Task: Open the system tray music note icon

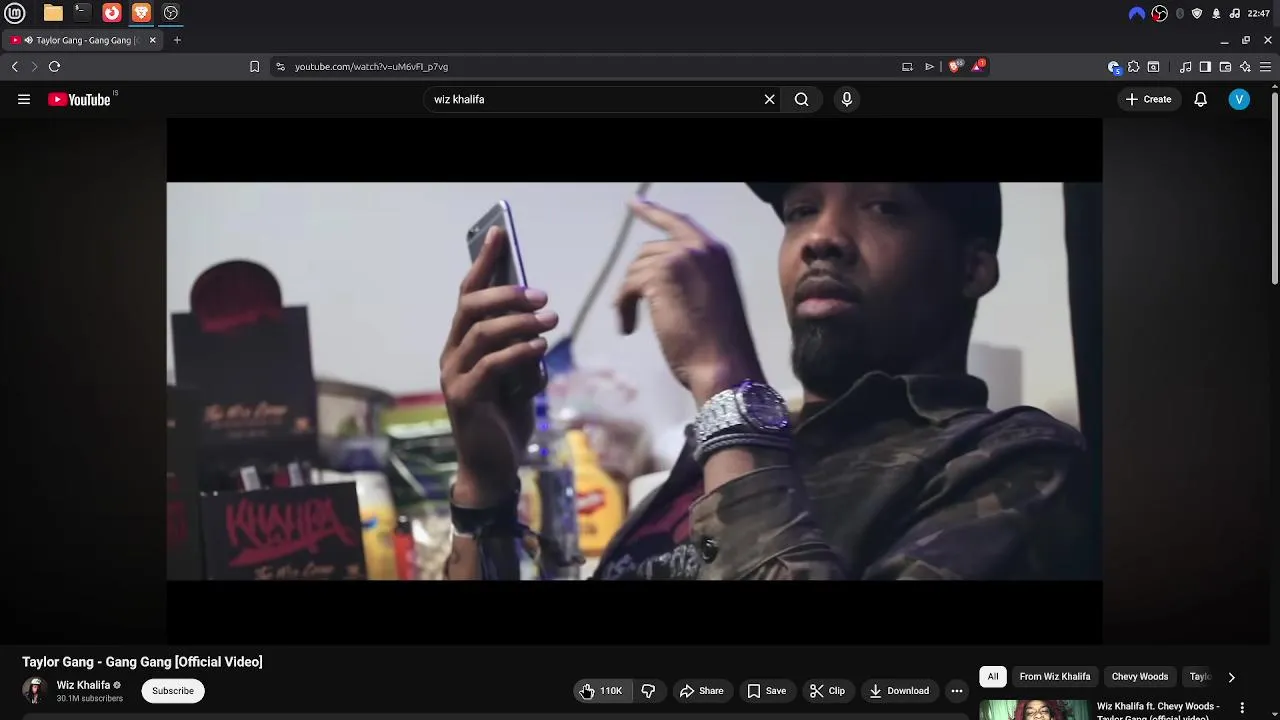Action: (1235, 13)
